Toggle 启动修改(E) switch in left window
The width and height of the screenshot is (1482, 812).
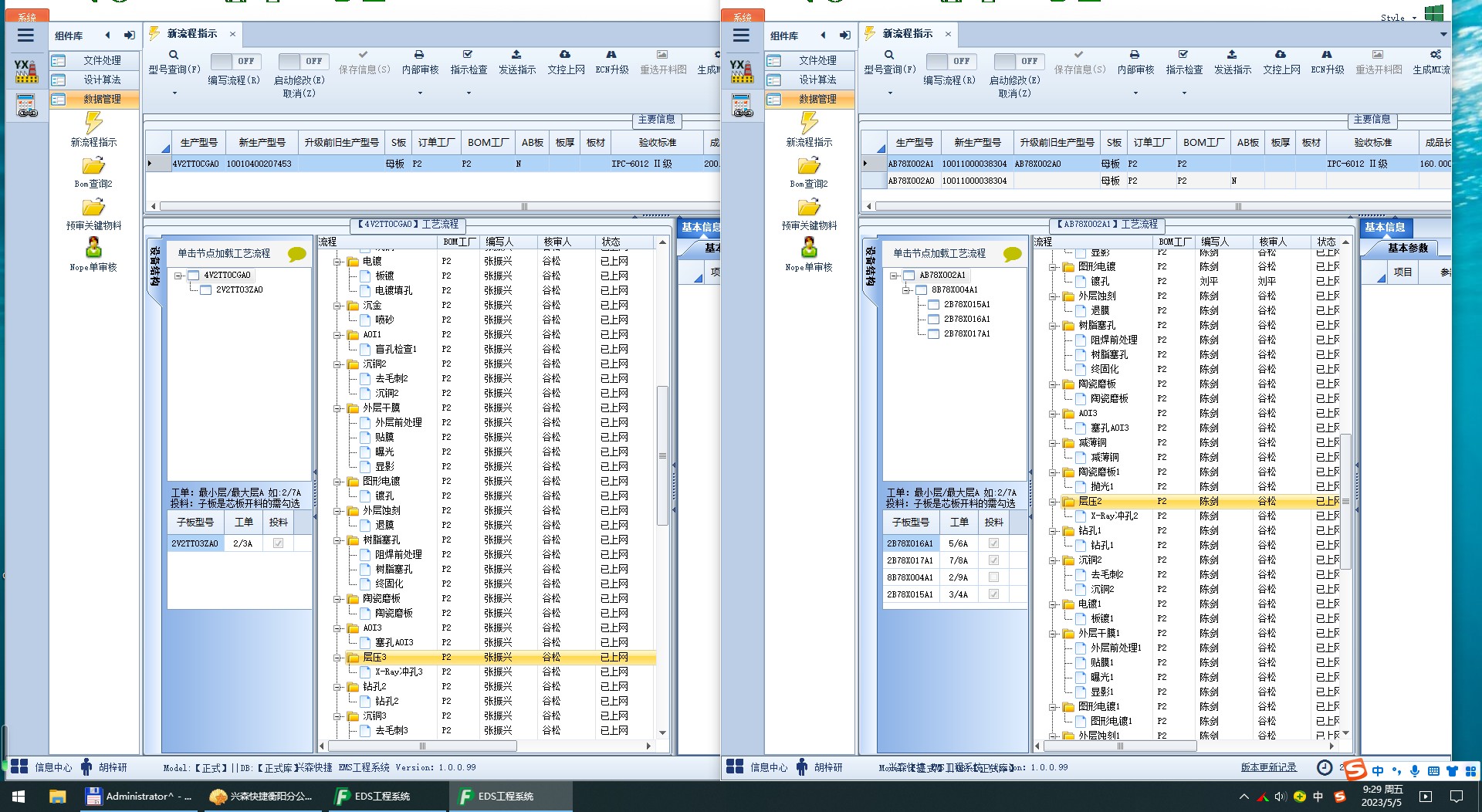click(303, 61)
